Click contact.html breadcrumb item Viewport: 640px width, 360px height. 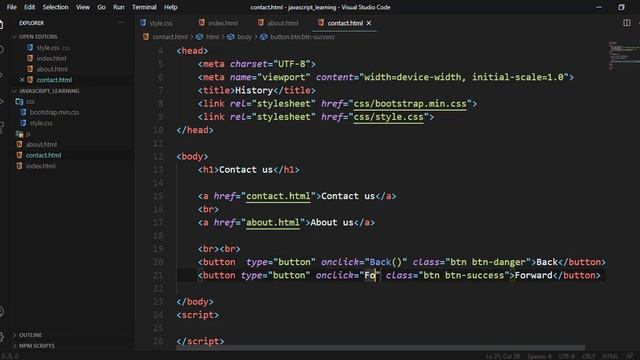(170, 37)
